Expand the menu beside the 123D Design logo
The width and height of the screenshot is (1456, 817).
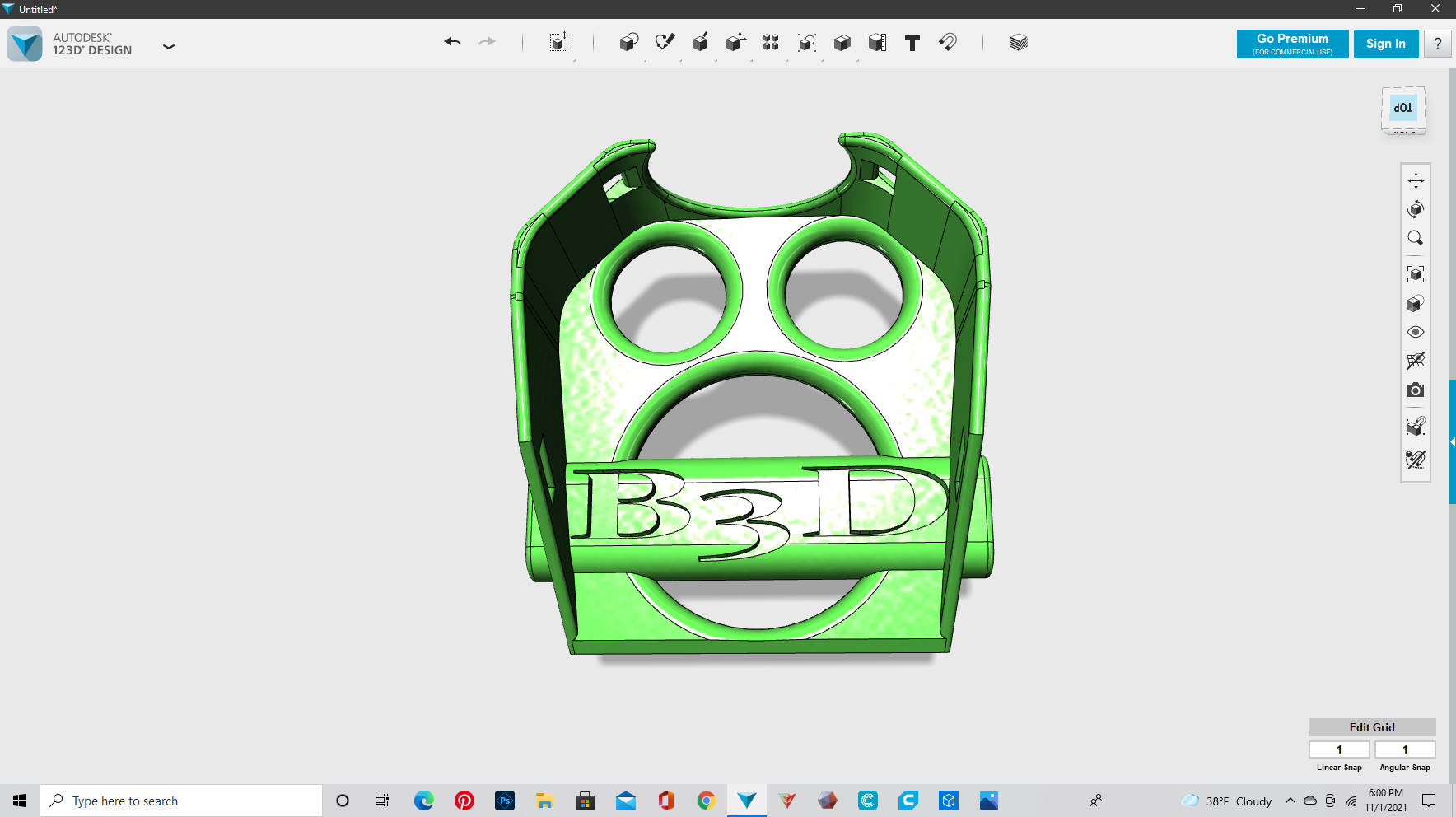(169, 47)
